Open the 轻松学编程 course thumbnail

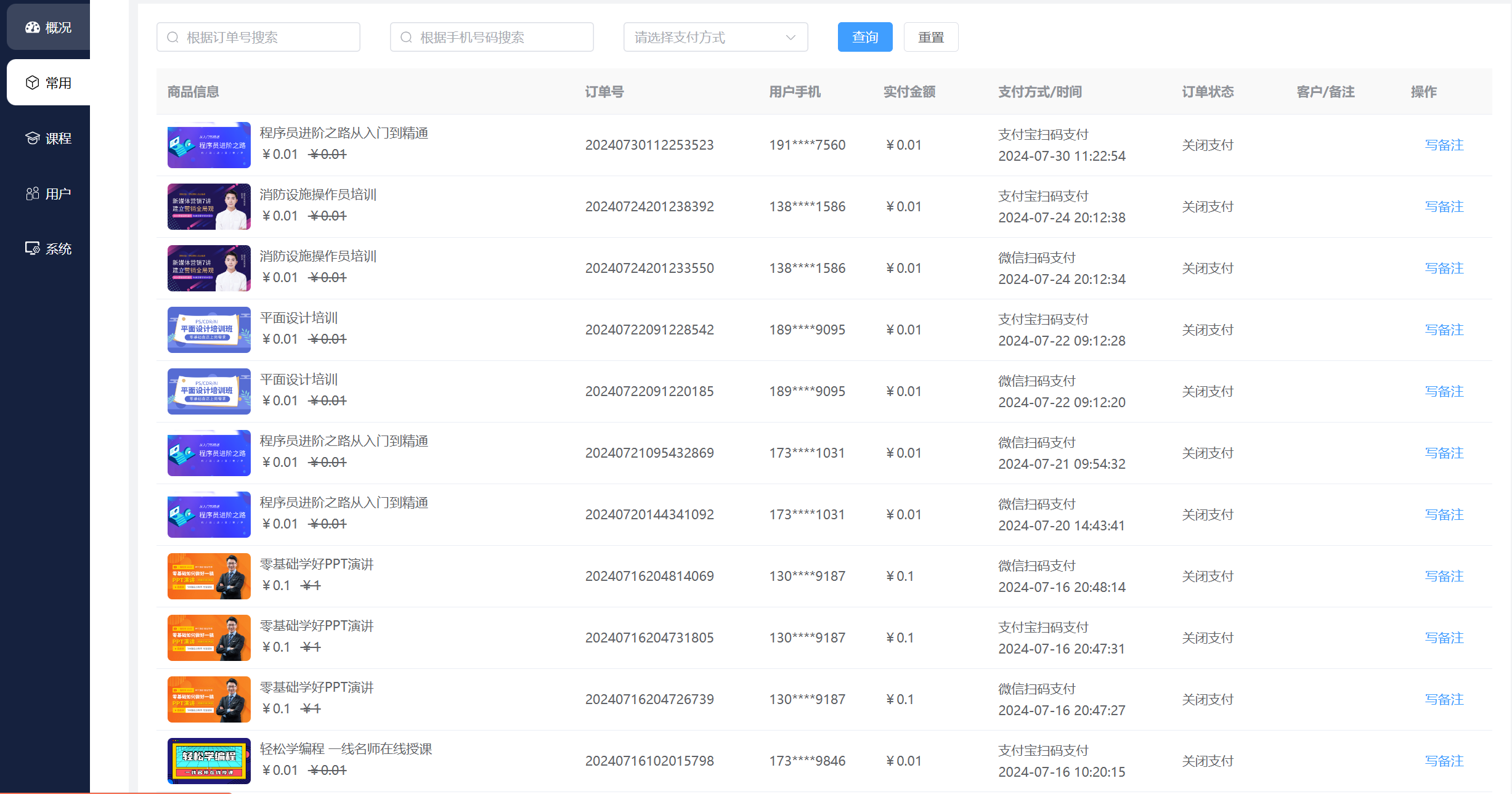(209, 761)
